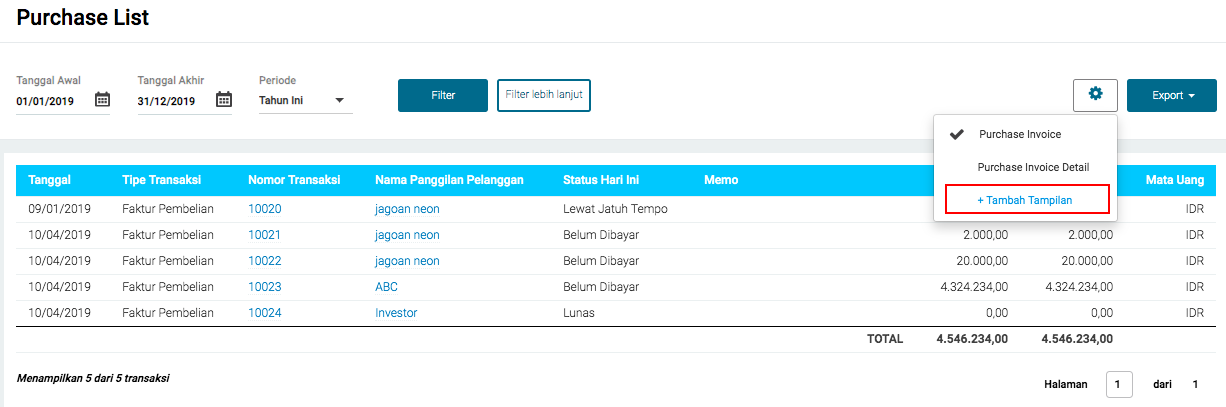Open Filter lebih lanjut
The width and height of the screenshot is (1226, 407).
(x=544, y=95)
